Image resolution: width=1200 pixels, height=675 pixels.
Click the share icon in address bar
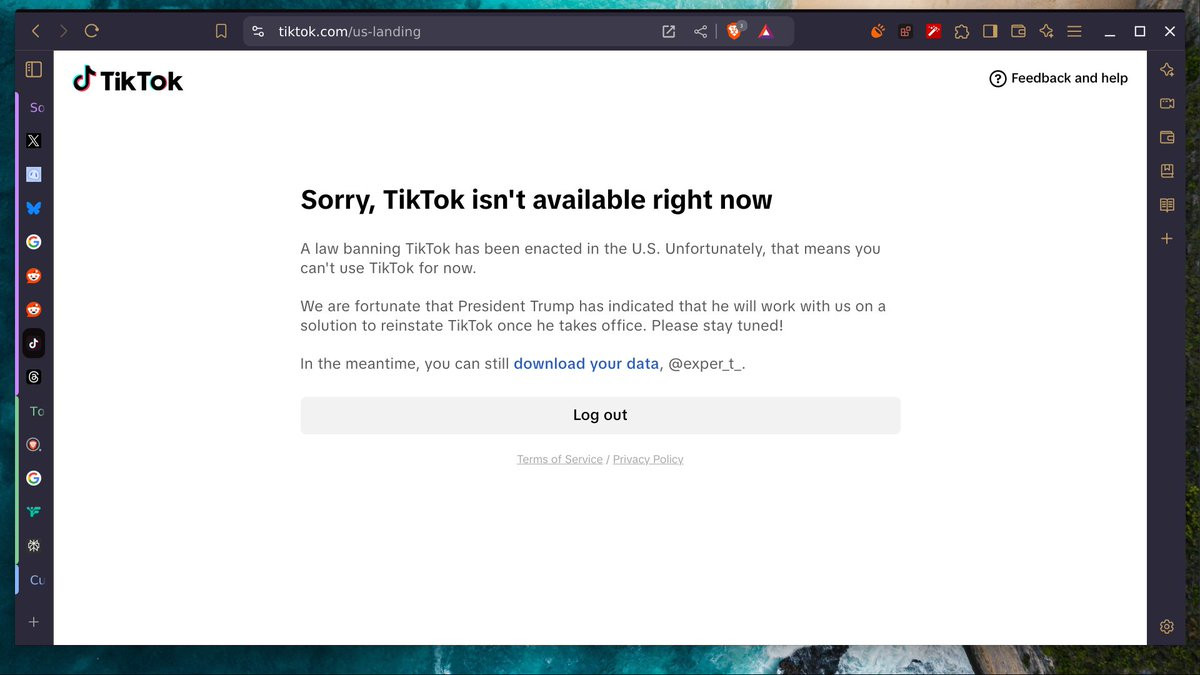pyautogui.click(x=700, y=32)
